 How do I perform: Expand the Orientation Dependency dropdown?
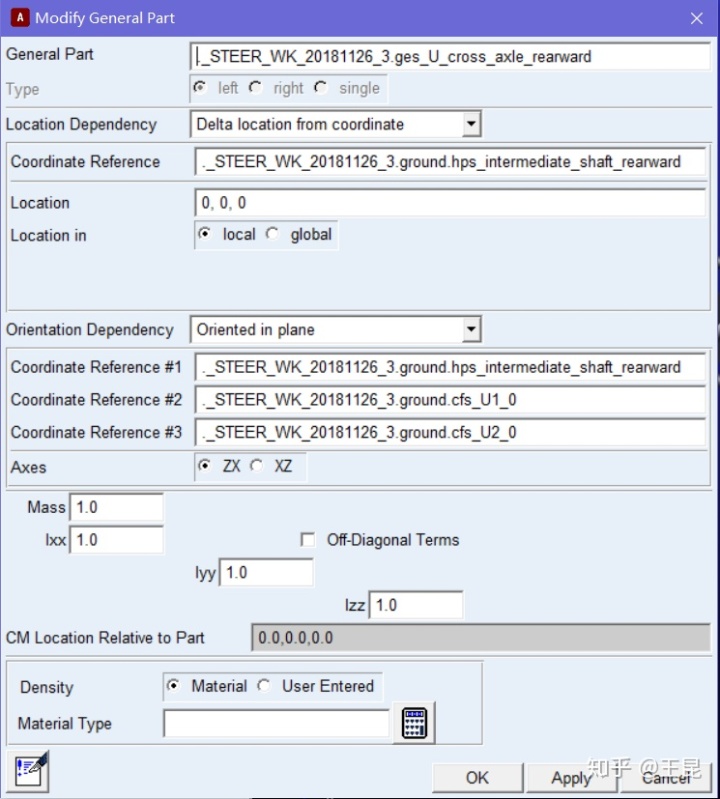471,330
